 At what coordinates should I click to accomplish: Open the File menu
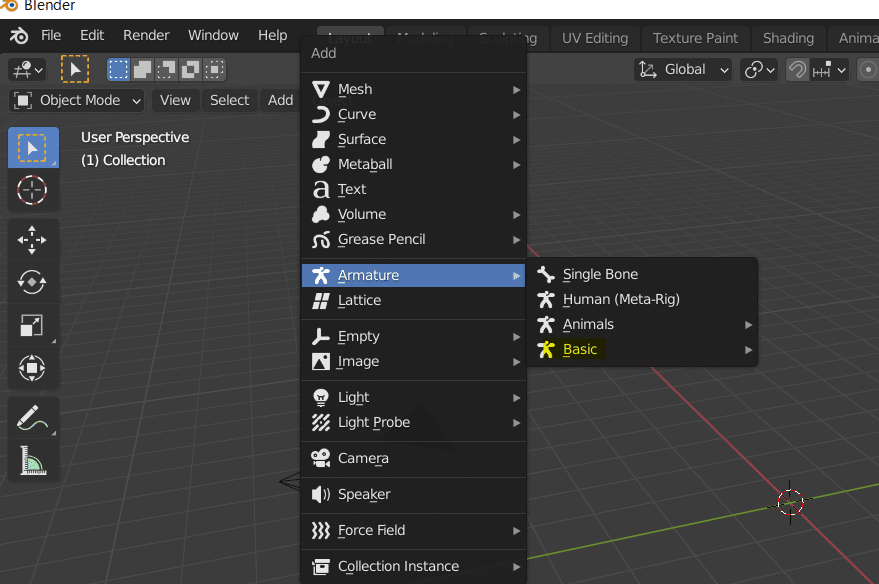[51, 35]
